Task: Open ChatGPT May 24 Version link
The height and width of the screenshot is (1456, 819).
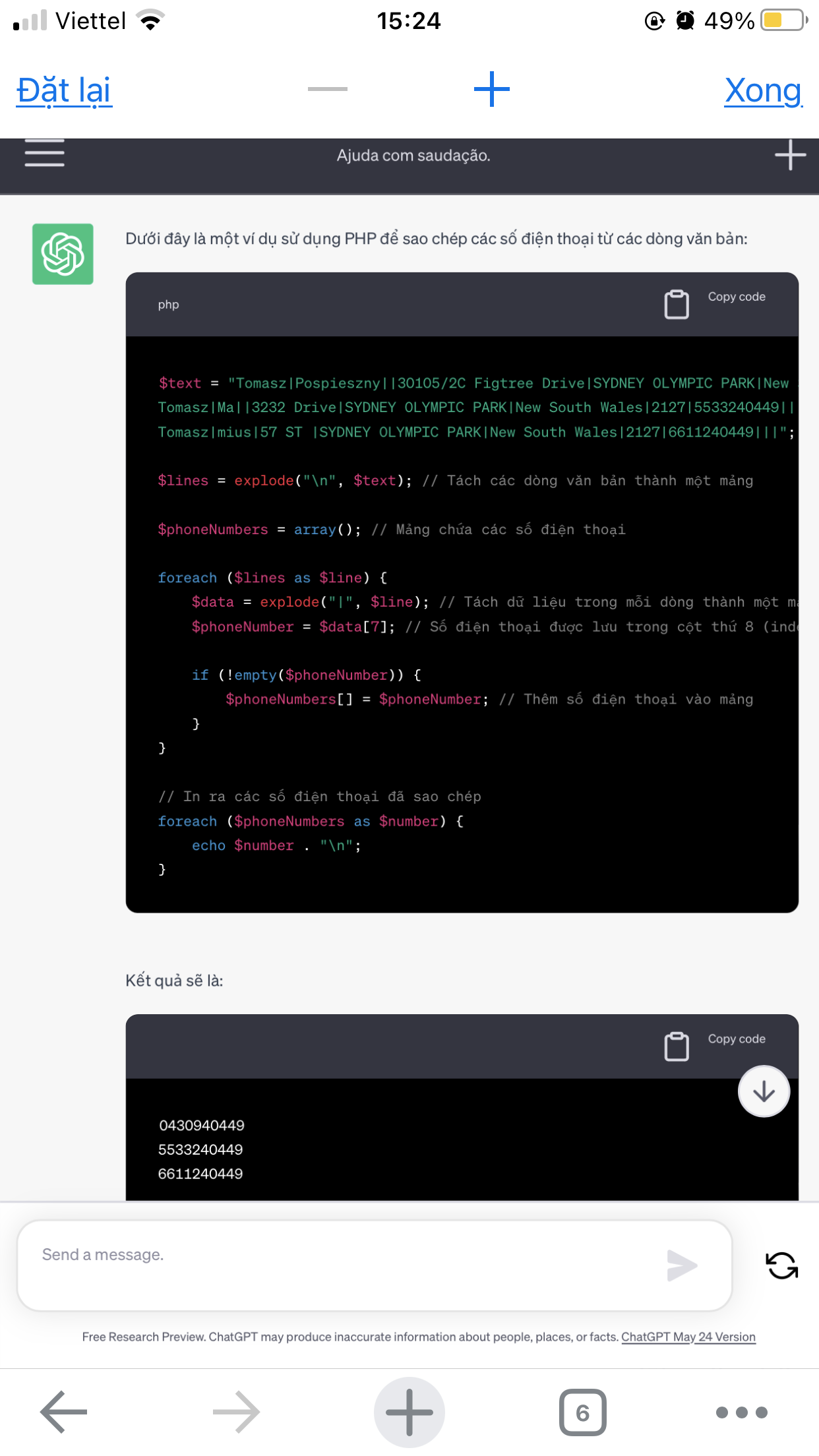Action: coord(688,1337)
